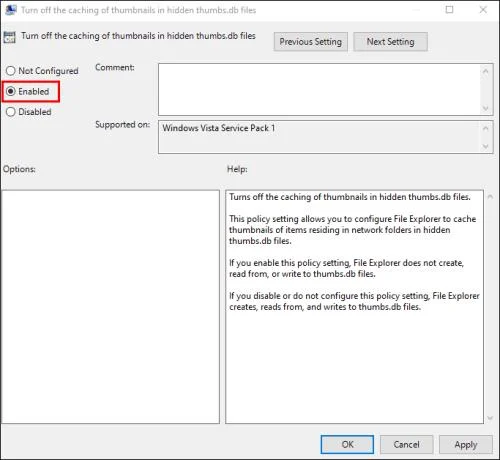Confirm with the OK button

[x=347, y=444]
